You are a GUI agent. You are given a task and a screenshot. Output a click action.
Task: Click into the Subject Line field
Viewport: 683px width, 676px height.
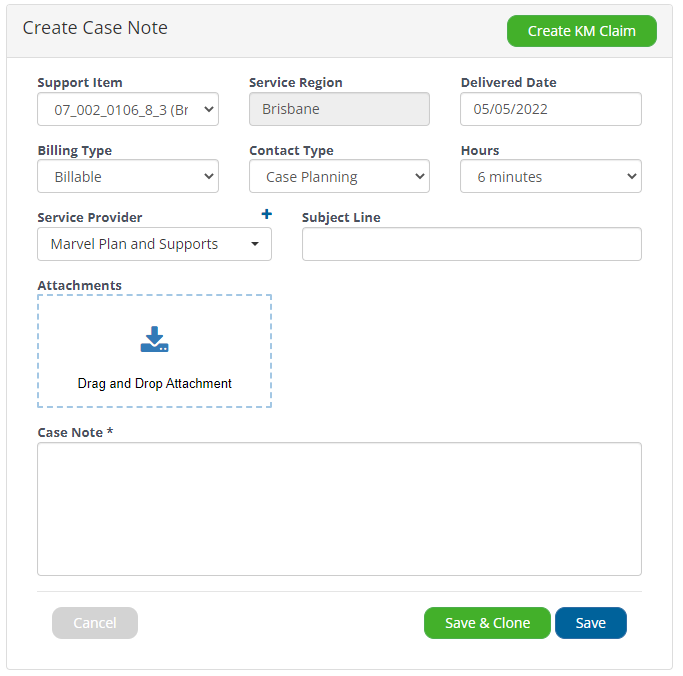coord(472,244)
